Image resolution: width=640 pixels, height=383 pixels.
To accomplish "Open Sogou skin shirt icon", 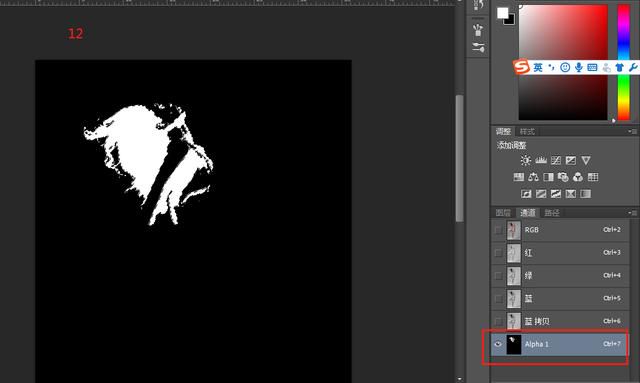I will (620, 67).
